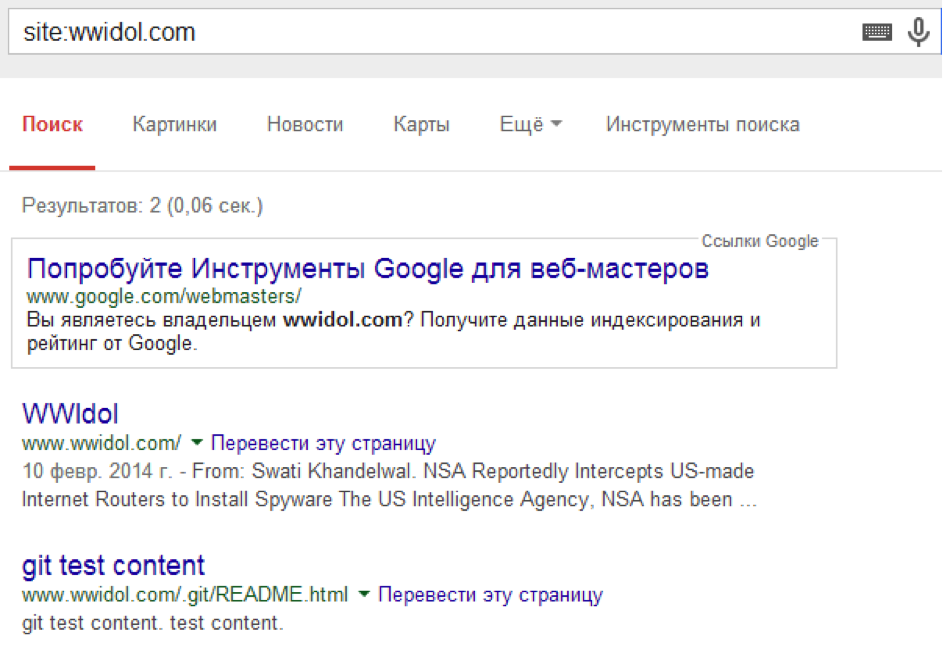Screen dimensions: 943x669
Task: Expand the arrow next to www.wwidol.com/
Action: (196, 443)
